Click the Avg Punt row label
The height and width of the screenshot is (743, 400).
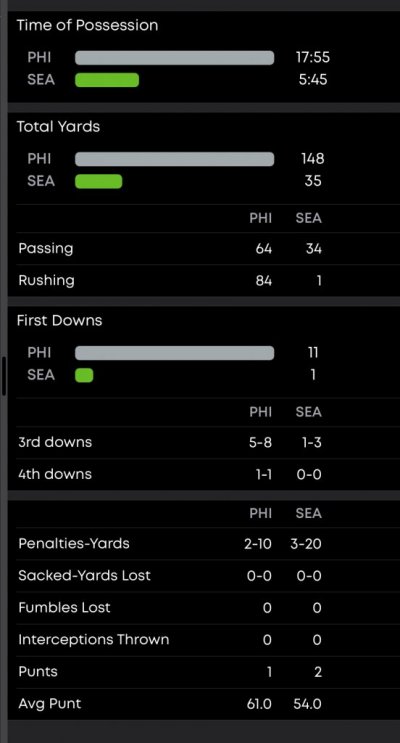50,704
